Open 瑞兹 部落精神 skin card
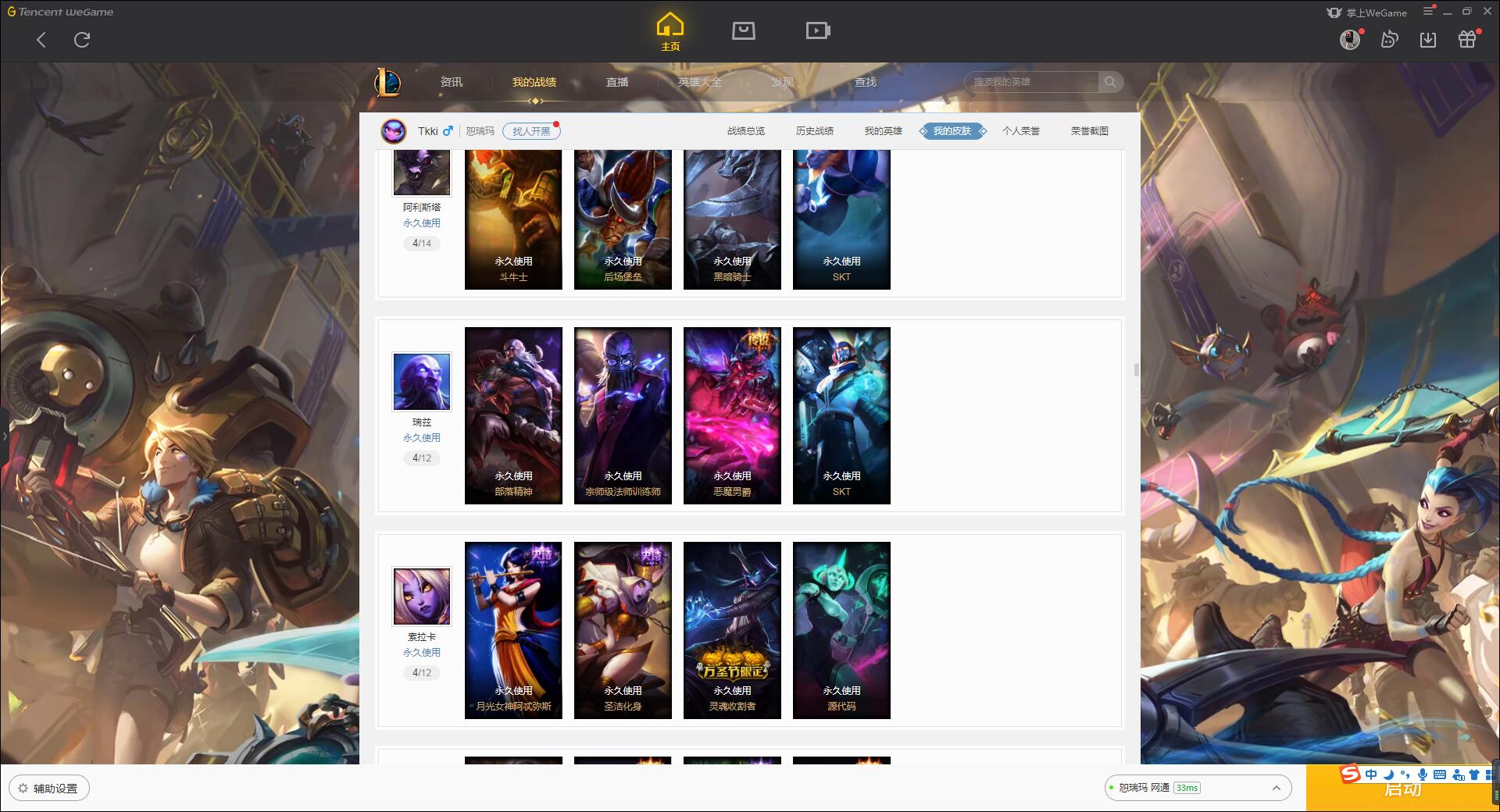The image size is (1500, 812). click(x=513, y=415)
